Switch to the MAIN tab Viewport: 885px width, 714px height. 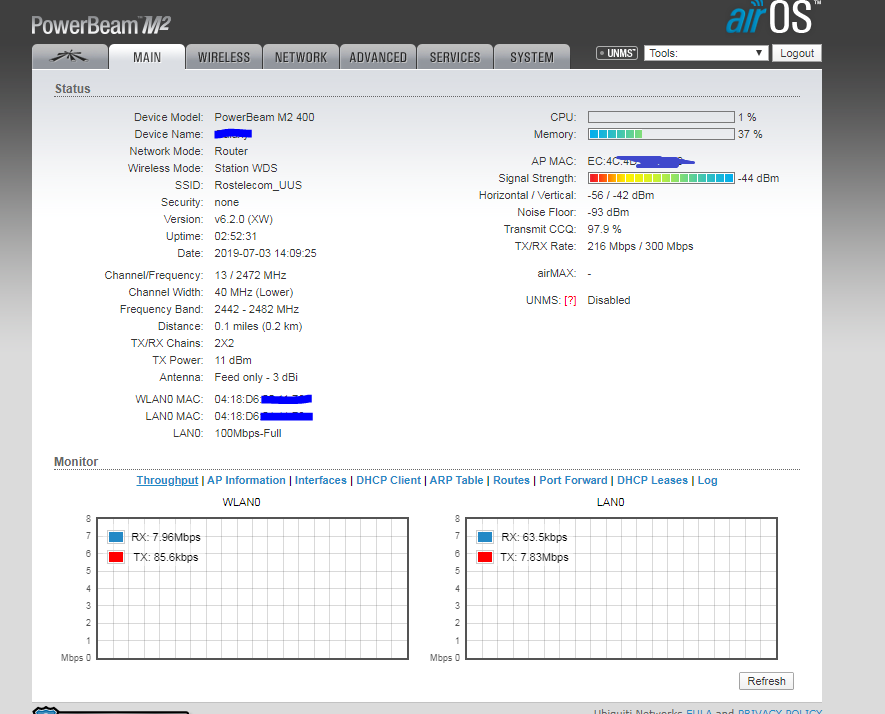(x=147, y=56)
